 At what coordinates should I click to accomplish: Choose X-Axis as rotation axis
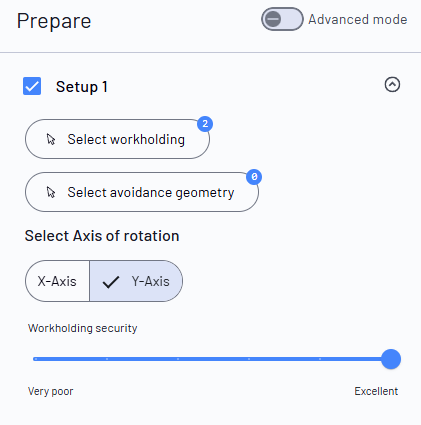57,281
